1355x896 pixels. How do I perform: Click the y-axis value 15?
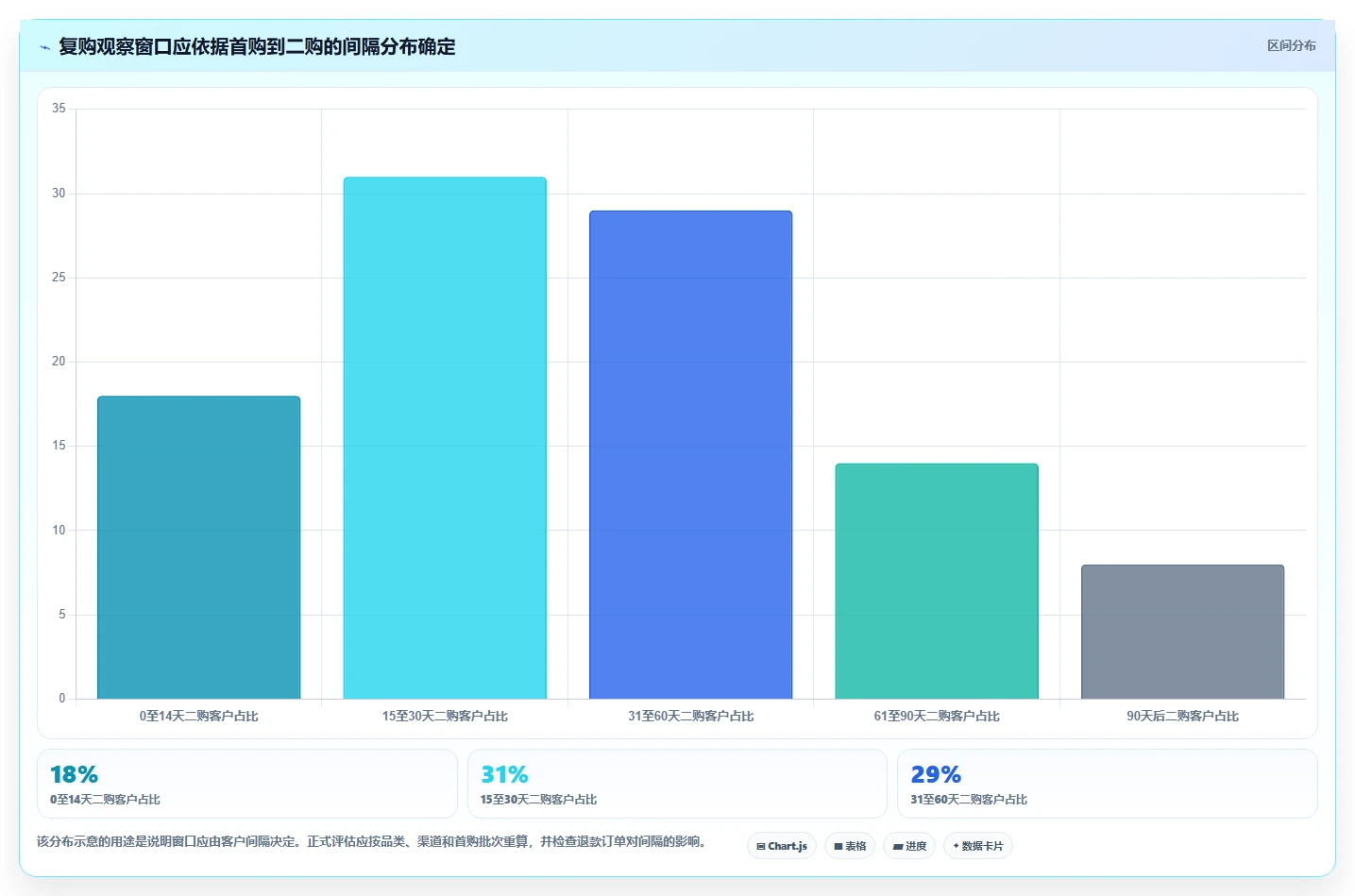tap(59, 445)
